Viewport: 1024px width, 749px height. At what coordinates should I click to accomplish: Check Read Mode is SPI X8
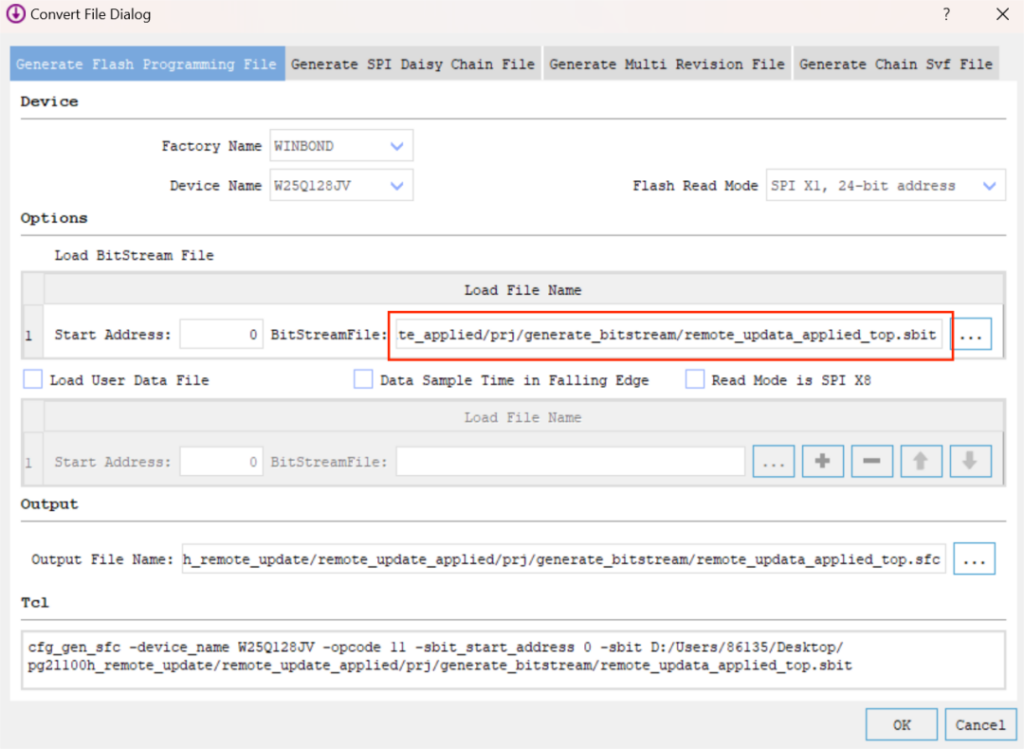(x=695, y=380)
